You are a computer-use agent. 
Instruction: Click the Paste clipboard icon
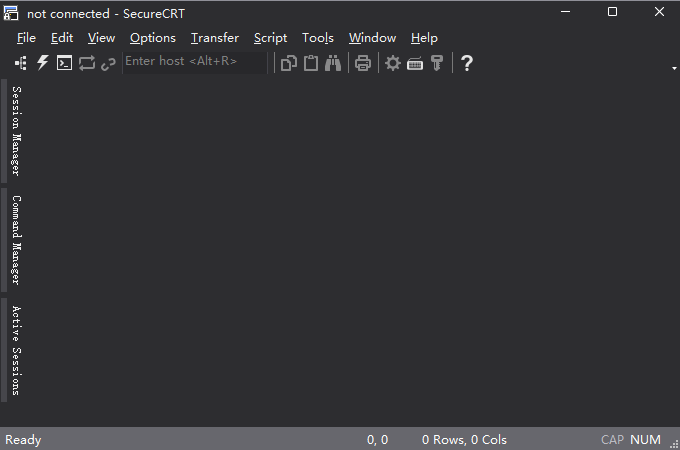[x=311, y=63]
